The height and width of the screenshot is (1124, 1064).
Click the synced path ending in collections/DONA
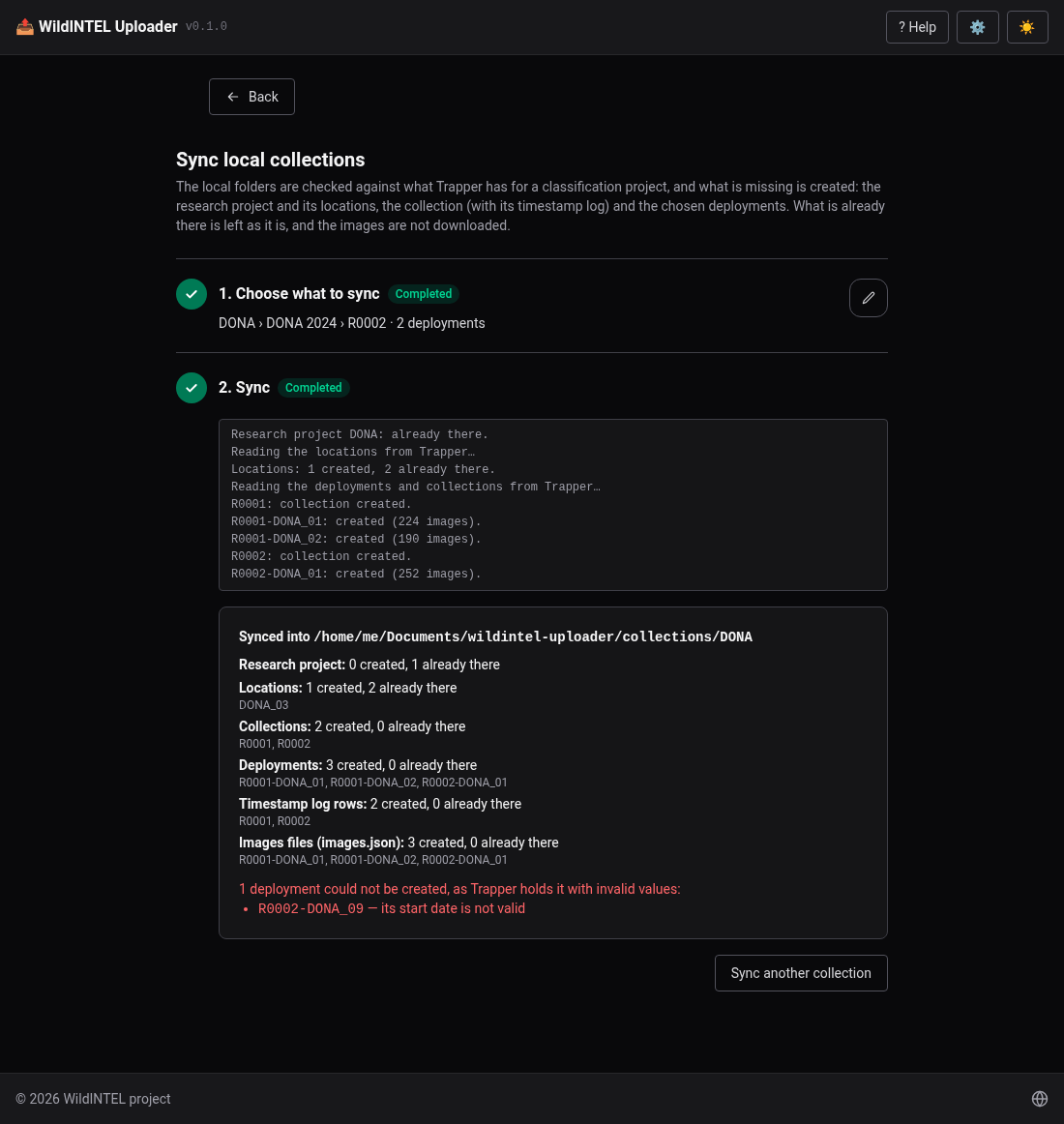[x=533, y=636]
